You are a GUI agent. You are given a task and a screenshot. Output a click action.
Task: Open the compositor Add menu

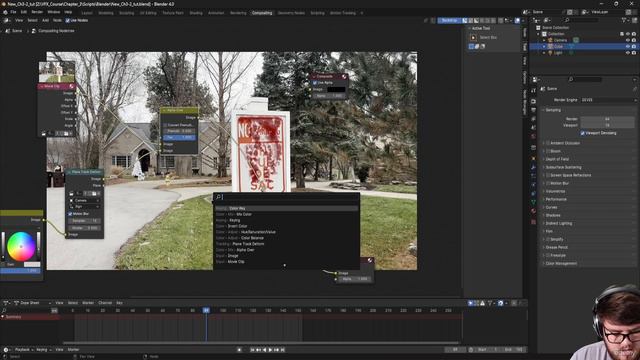45,20
